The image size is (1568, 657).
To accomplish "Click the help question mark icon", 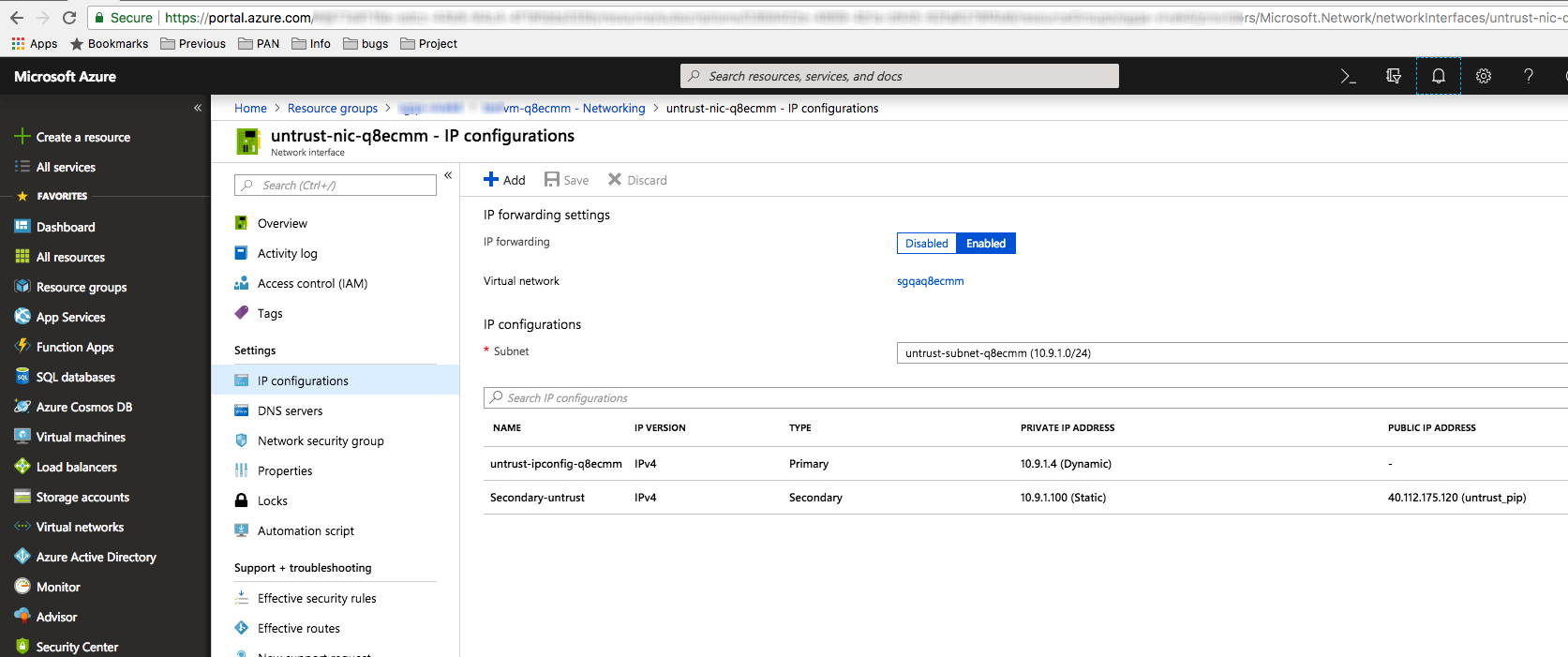I will 1528,77.
